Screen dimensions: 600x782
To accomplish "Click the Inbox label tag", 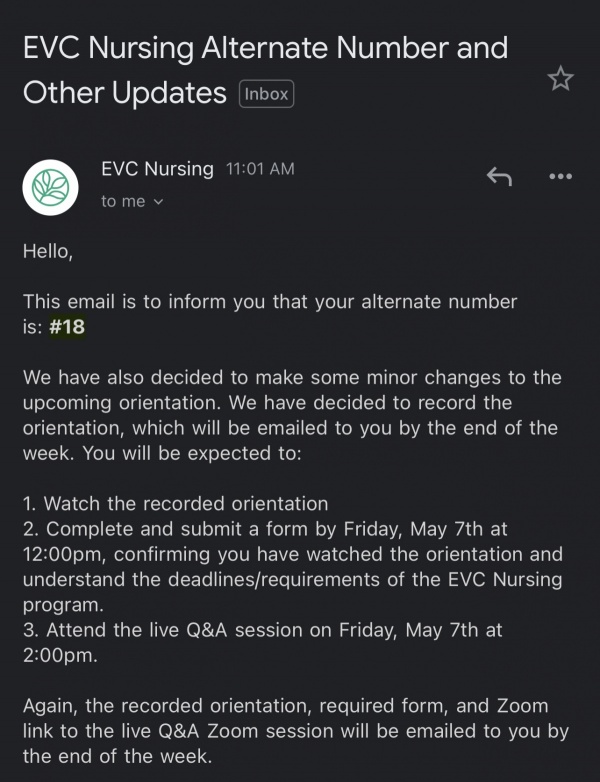I will point(266,94).
